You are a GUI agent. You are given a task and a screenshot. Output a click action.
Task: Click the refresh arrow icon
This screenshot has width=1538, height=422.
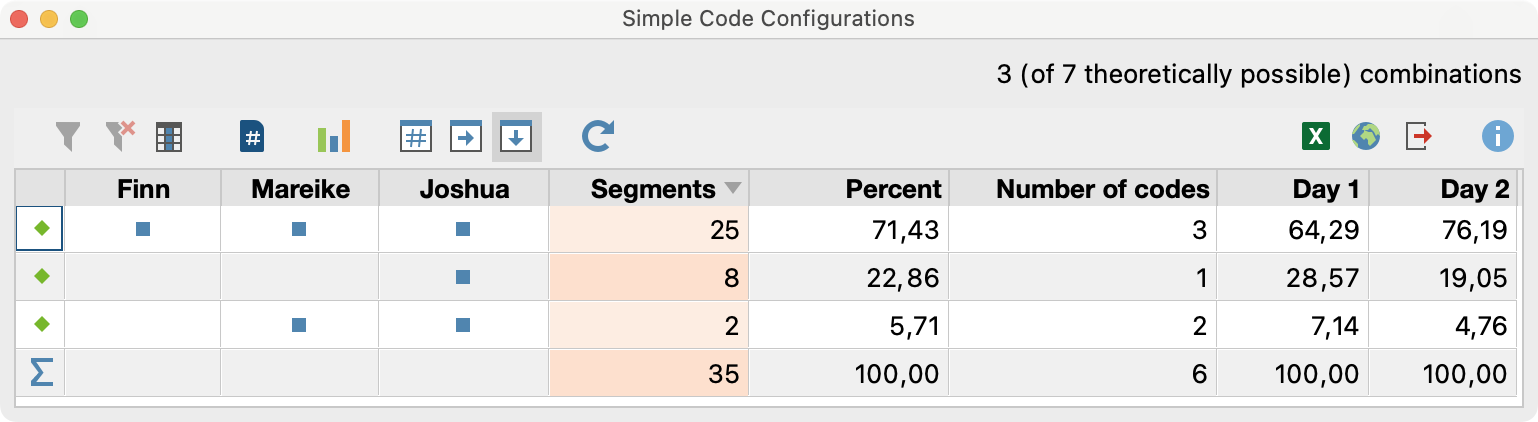click(x=597, y=137)
